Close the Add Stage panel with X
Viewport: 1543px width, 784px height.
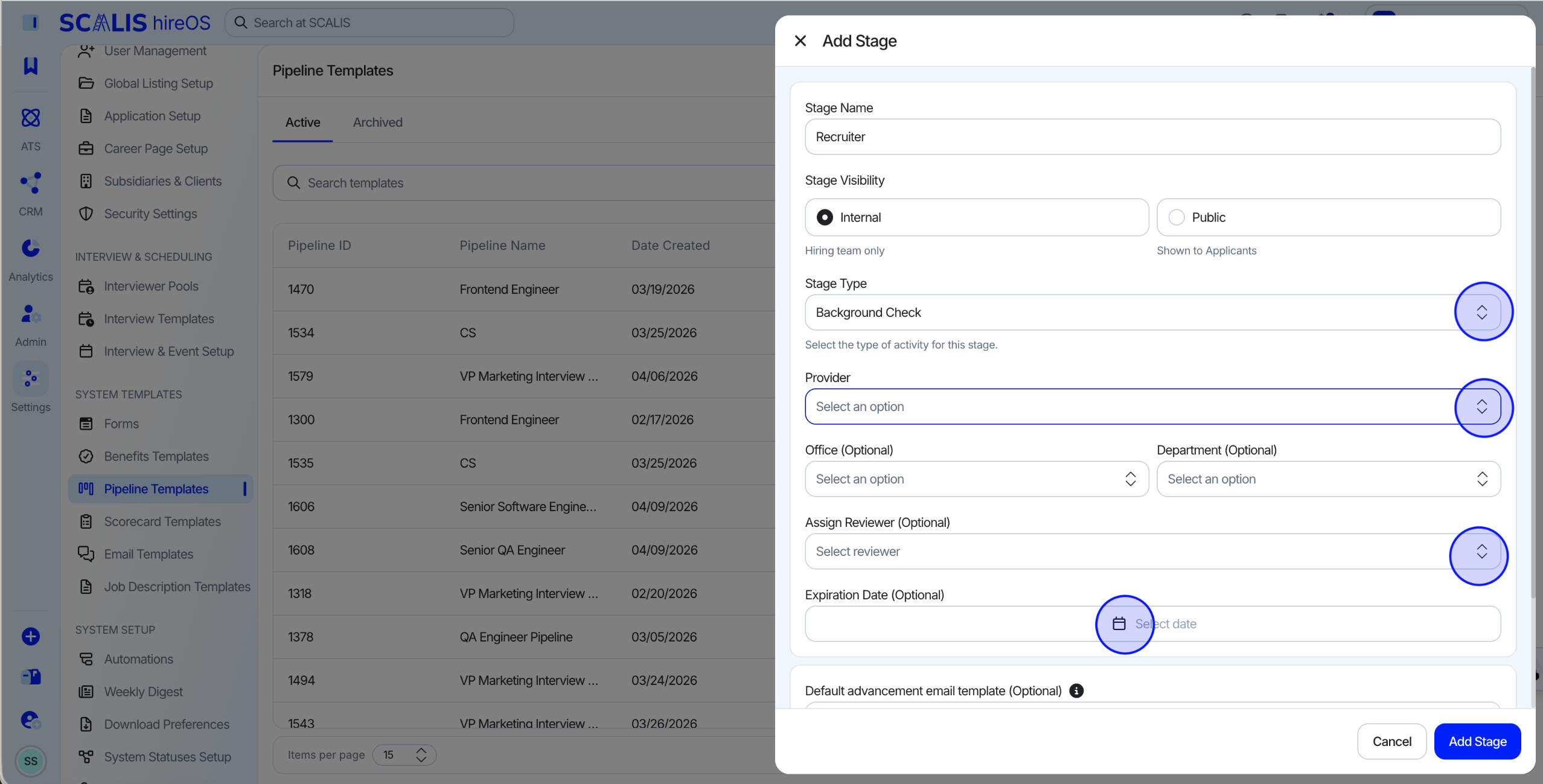800,41
